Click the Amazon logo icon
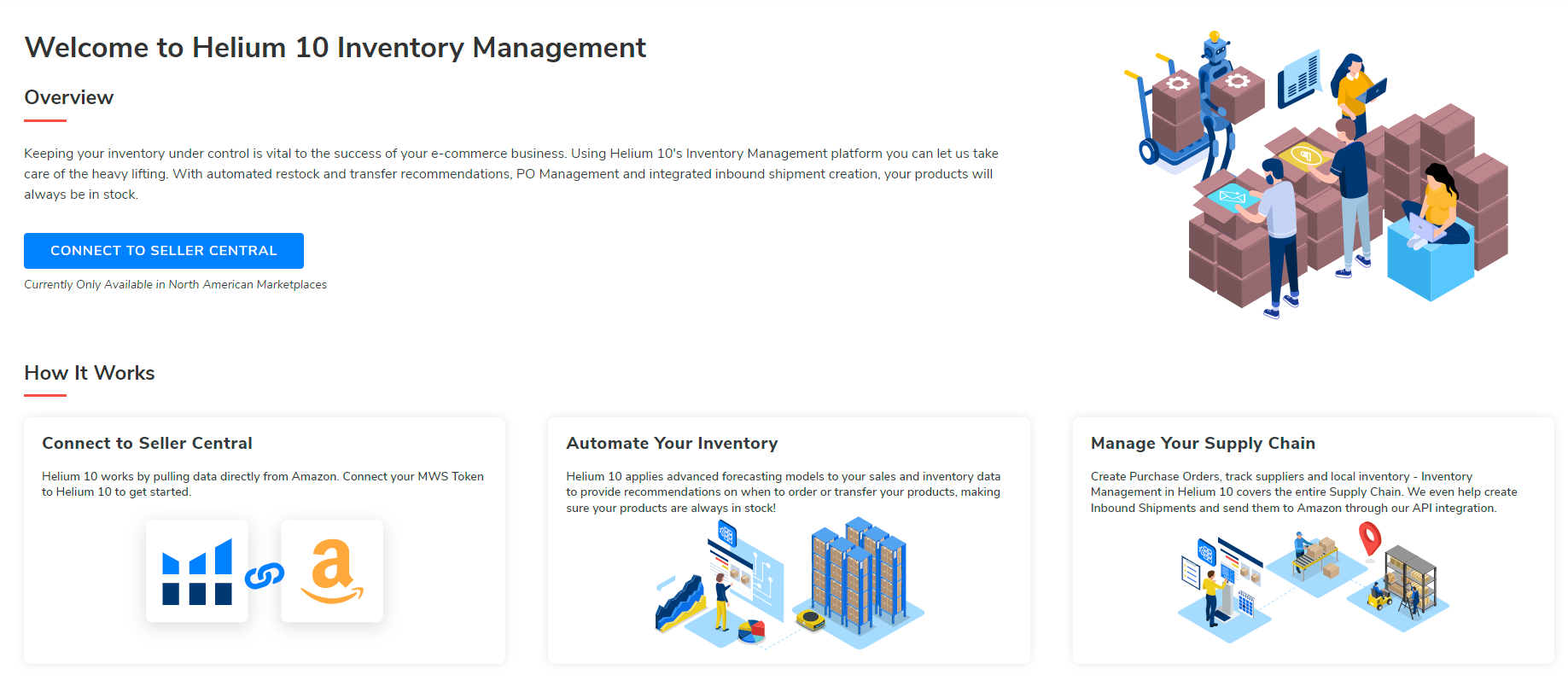 coord(332,571)
